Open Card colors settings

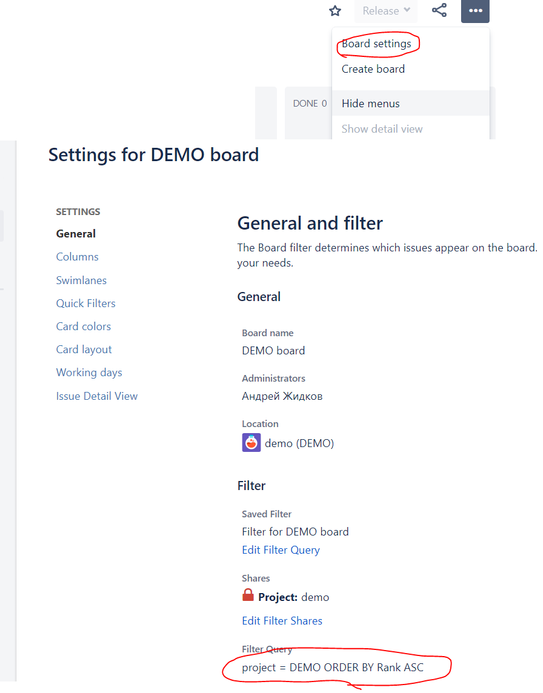pyautogui.click(x=83, y=326)
